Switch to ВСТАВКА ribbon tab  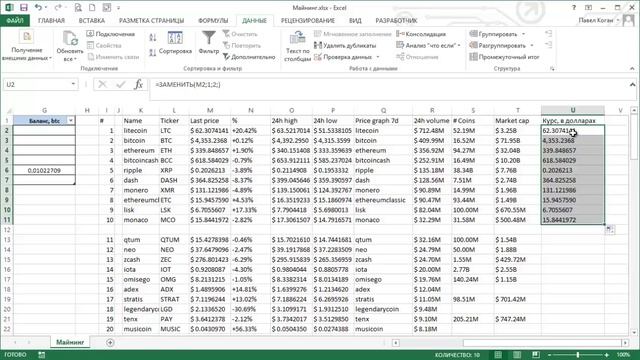tap(92, 20)
